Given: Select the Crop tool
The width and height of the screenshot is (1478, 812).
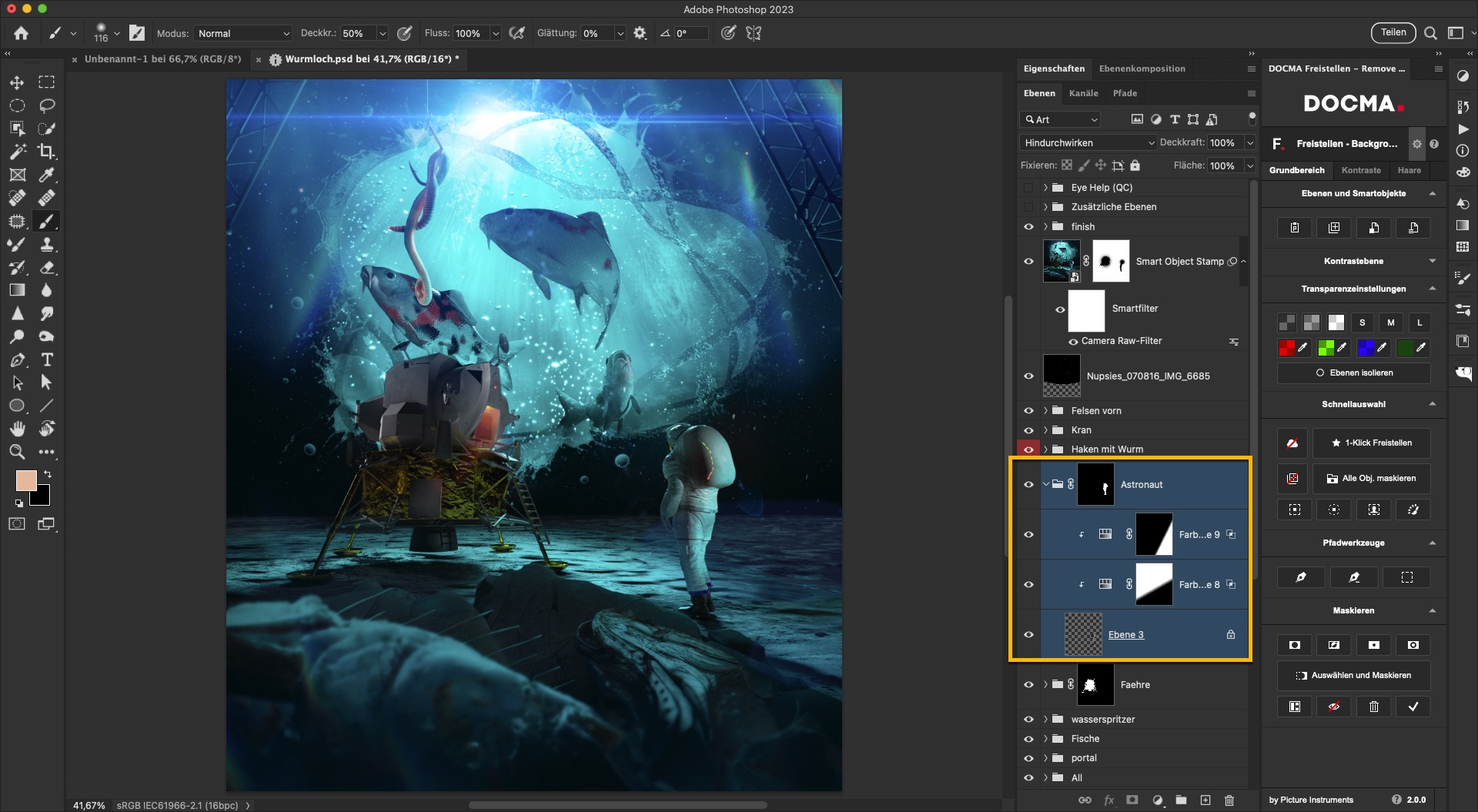Looking at the screenshot, I should pos(47,152).
